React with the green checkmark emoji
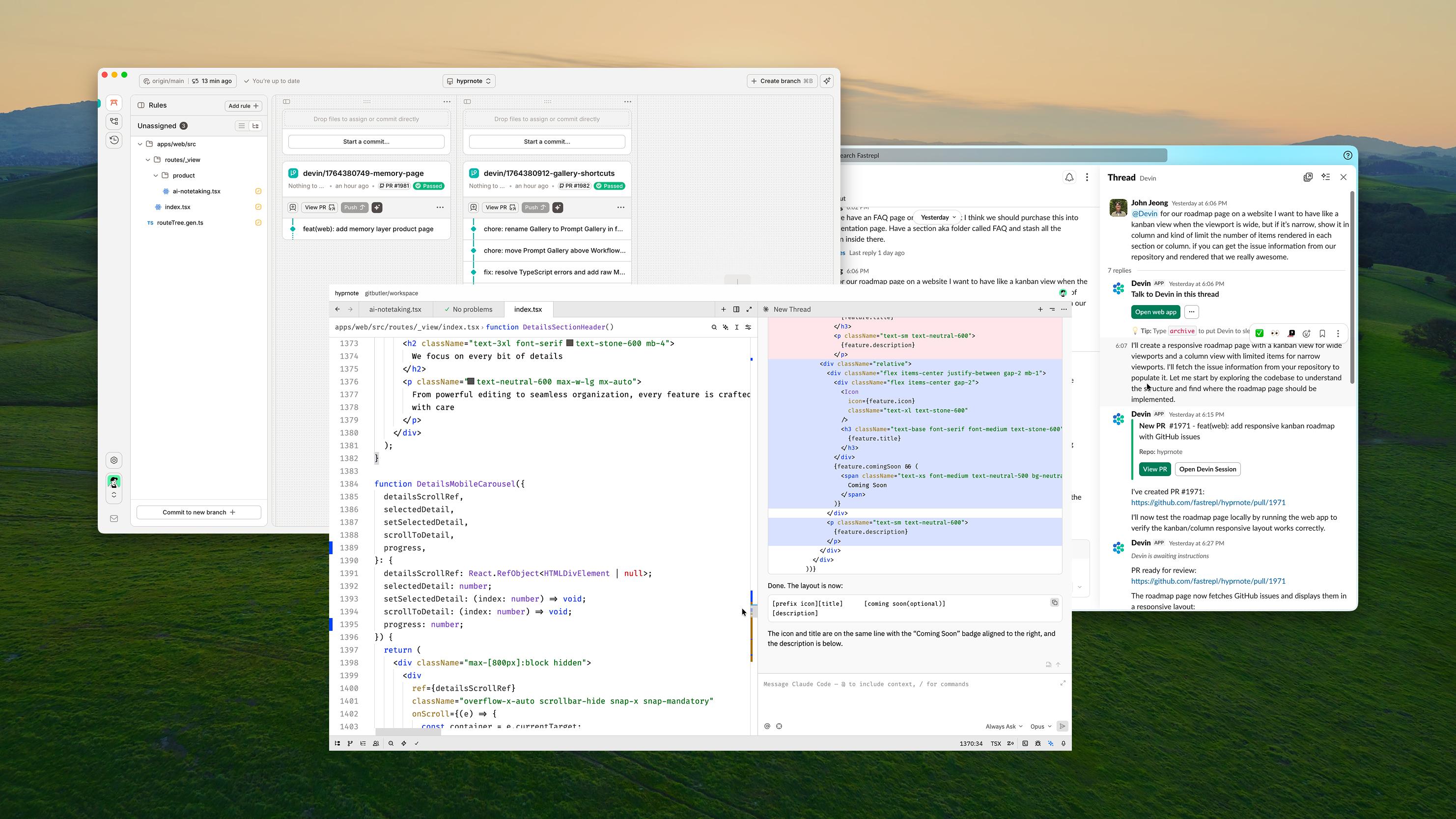The image size is (1456, 819). point(1260,333)
